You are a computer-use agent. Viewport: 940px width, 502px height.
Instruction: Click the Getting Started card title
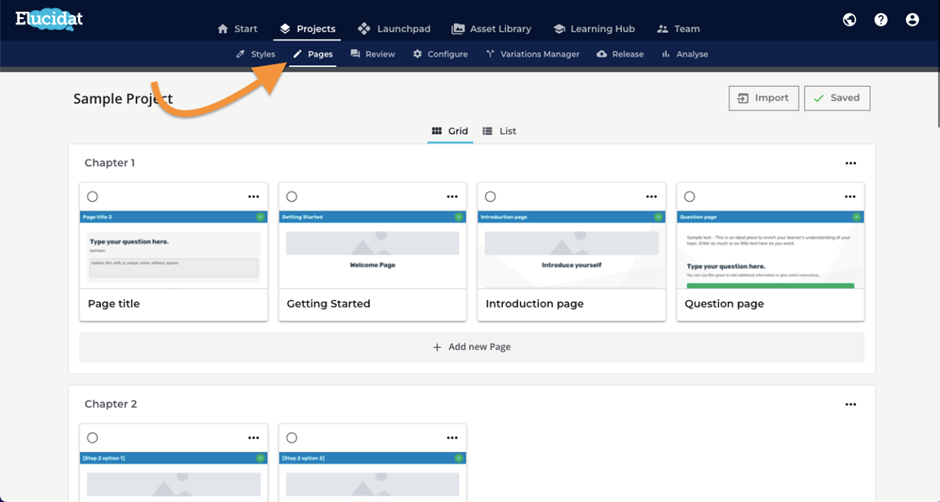(x=329, y=303)
